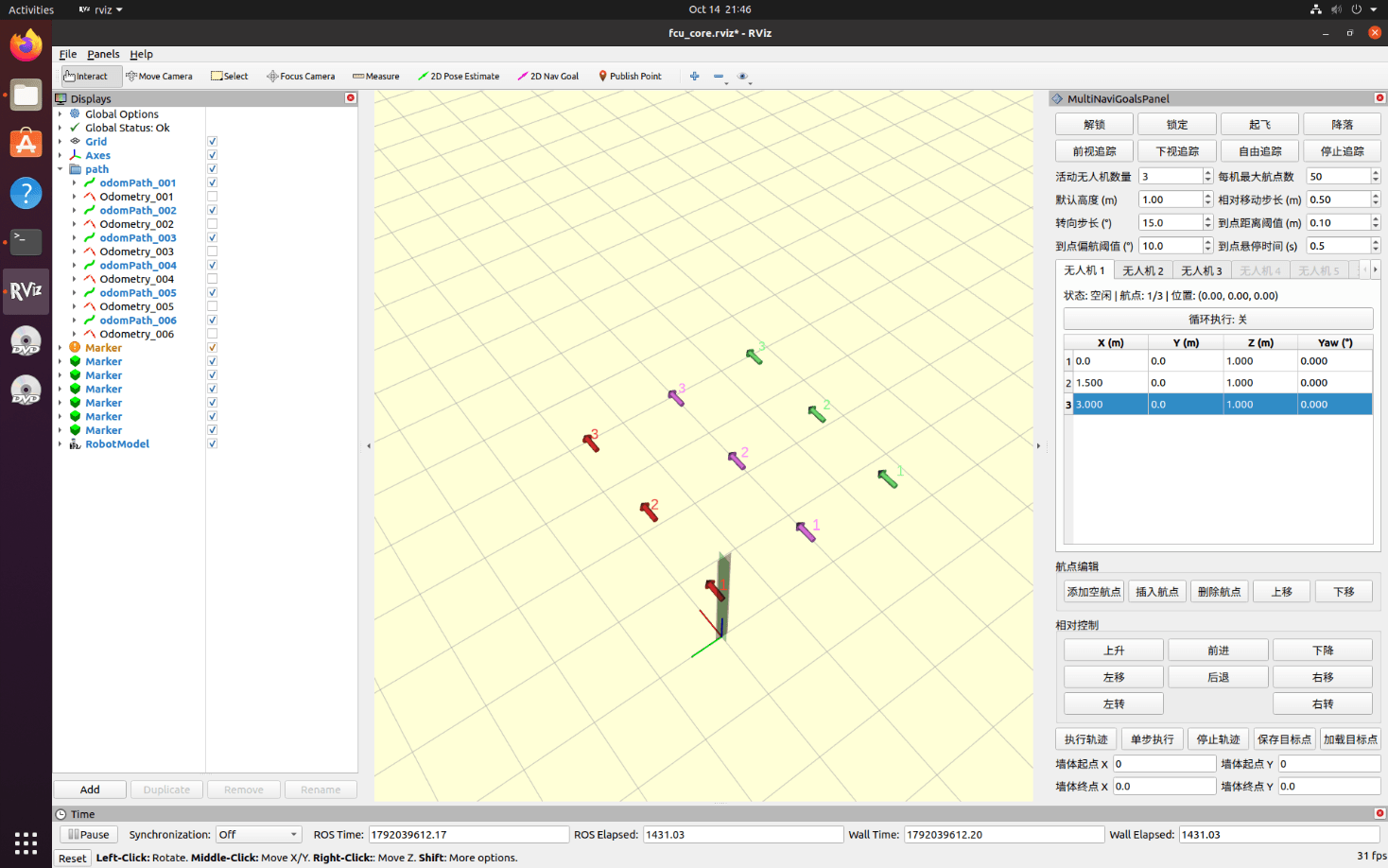Open Terminal from the dock
Image resolution: width=1388 pixels, height=868 pixels.
pos(26,242)
